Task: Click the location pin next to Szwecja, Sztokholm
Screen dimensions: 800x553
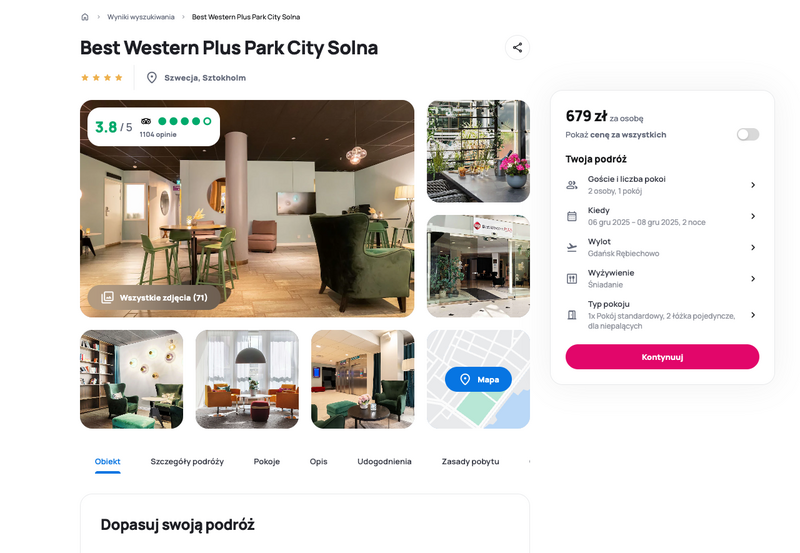Action: 152,78
